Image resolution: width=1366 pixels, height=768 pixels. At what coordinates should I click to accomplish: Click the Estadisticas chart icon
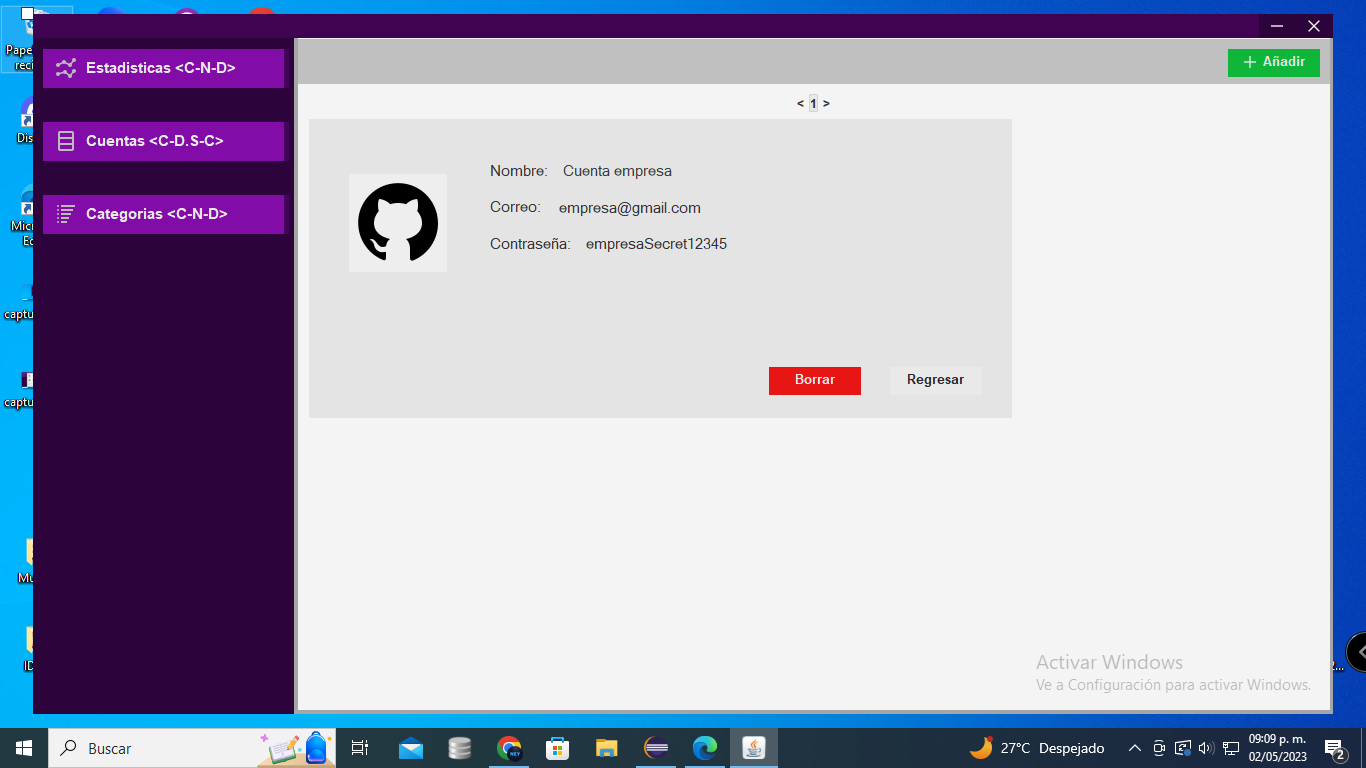pos(66,68)
